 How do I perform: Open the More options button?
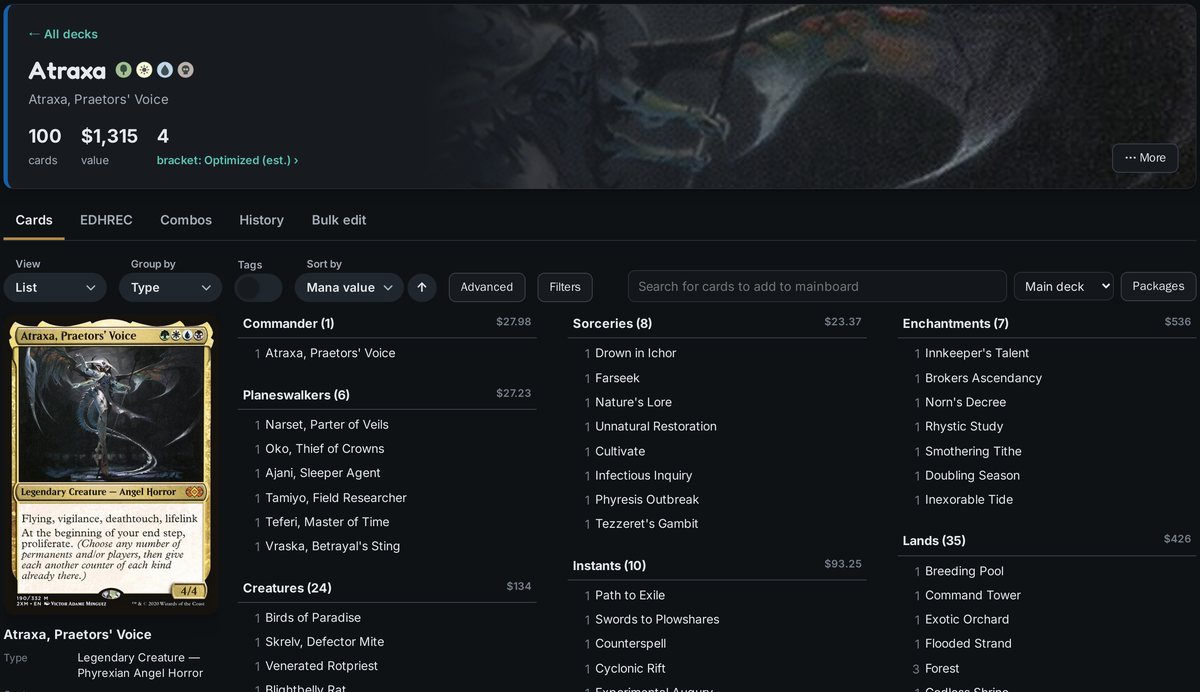pos(1145,158)
